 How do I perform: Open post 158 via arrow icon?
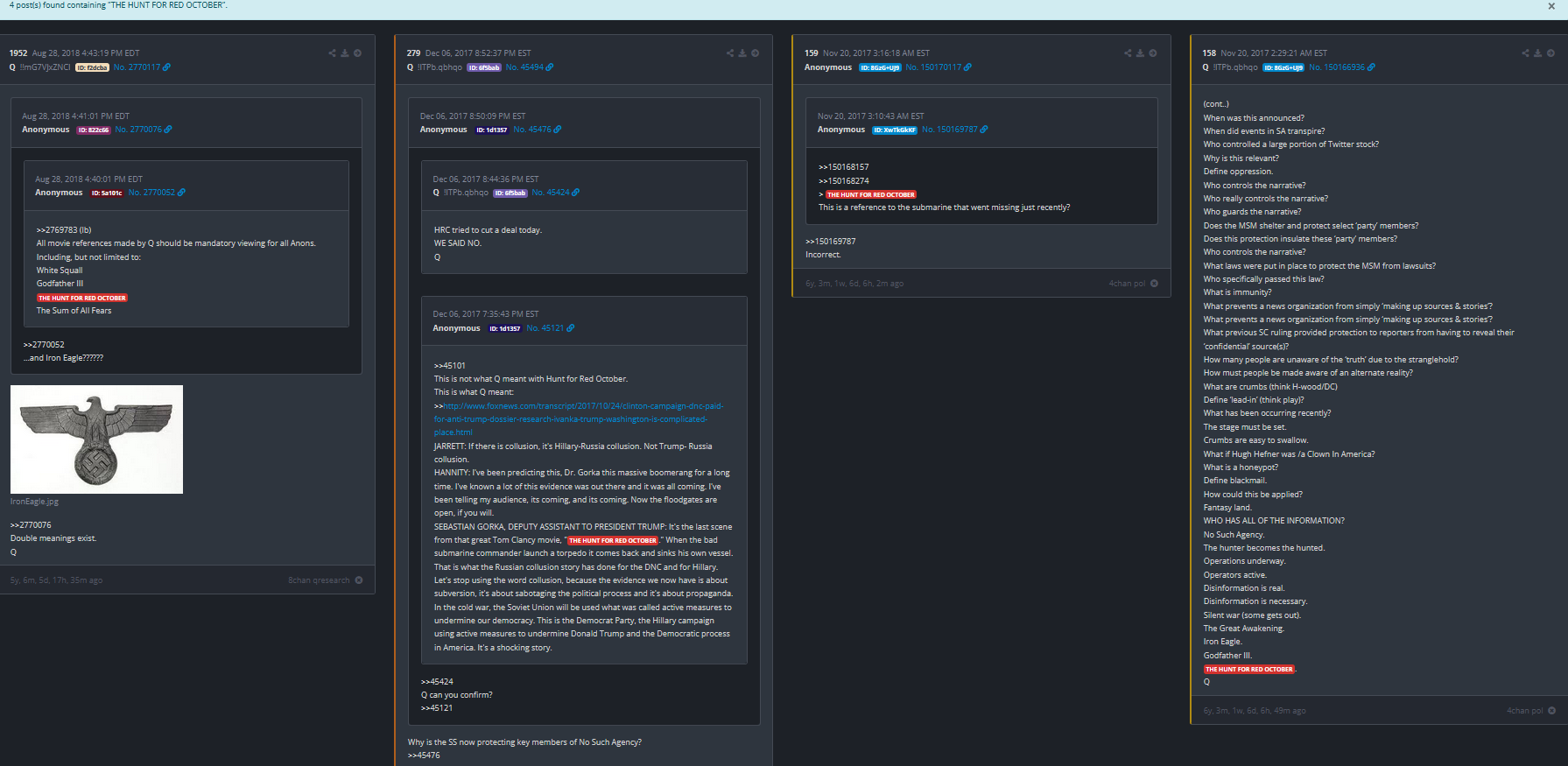pos(1550,53)
